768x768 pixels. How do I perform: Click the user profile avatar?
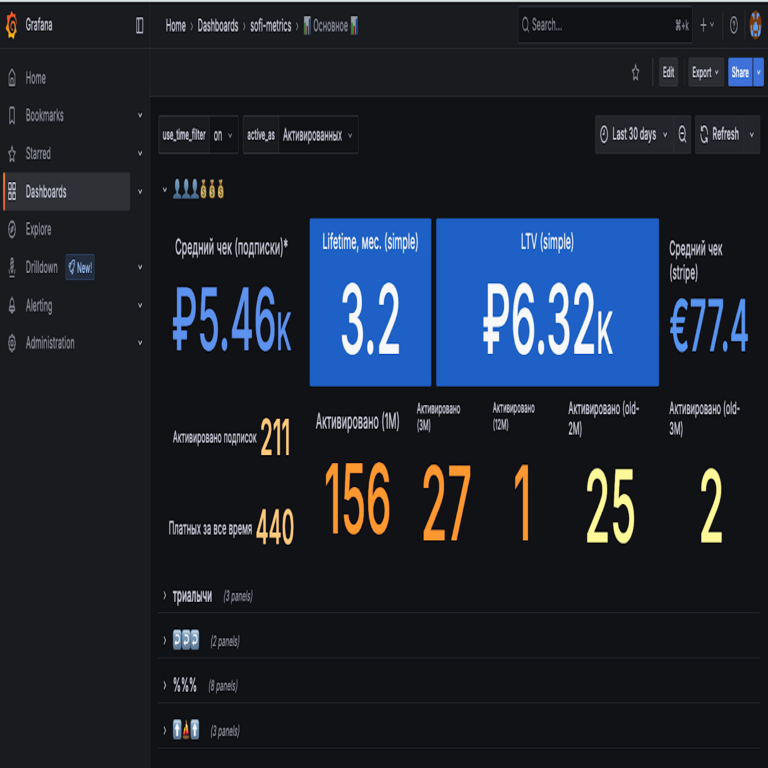coord(755,26)
